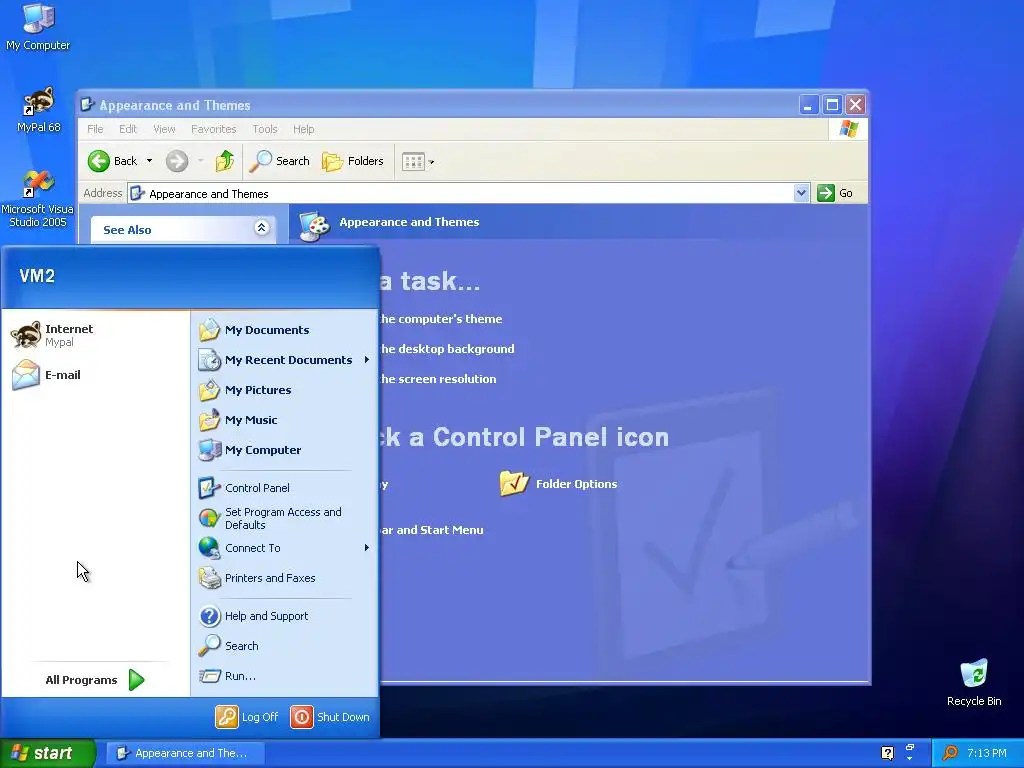
Task: Open the Tools menu
Action: (265, 129)
